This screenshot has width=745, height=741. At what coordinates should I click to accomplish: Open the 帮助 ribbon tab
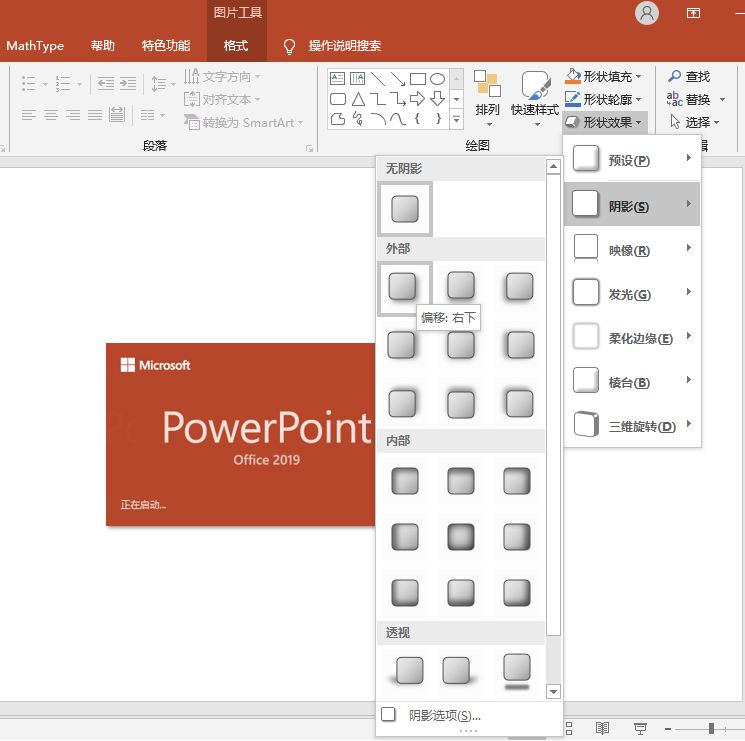click(x=103, y=46)
